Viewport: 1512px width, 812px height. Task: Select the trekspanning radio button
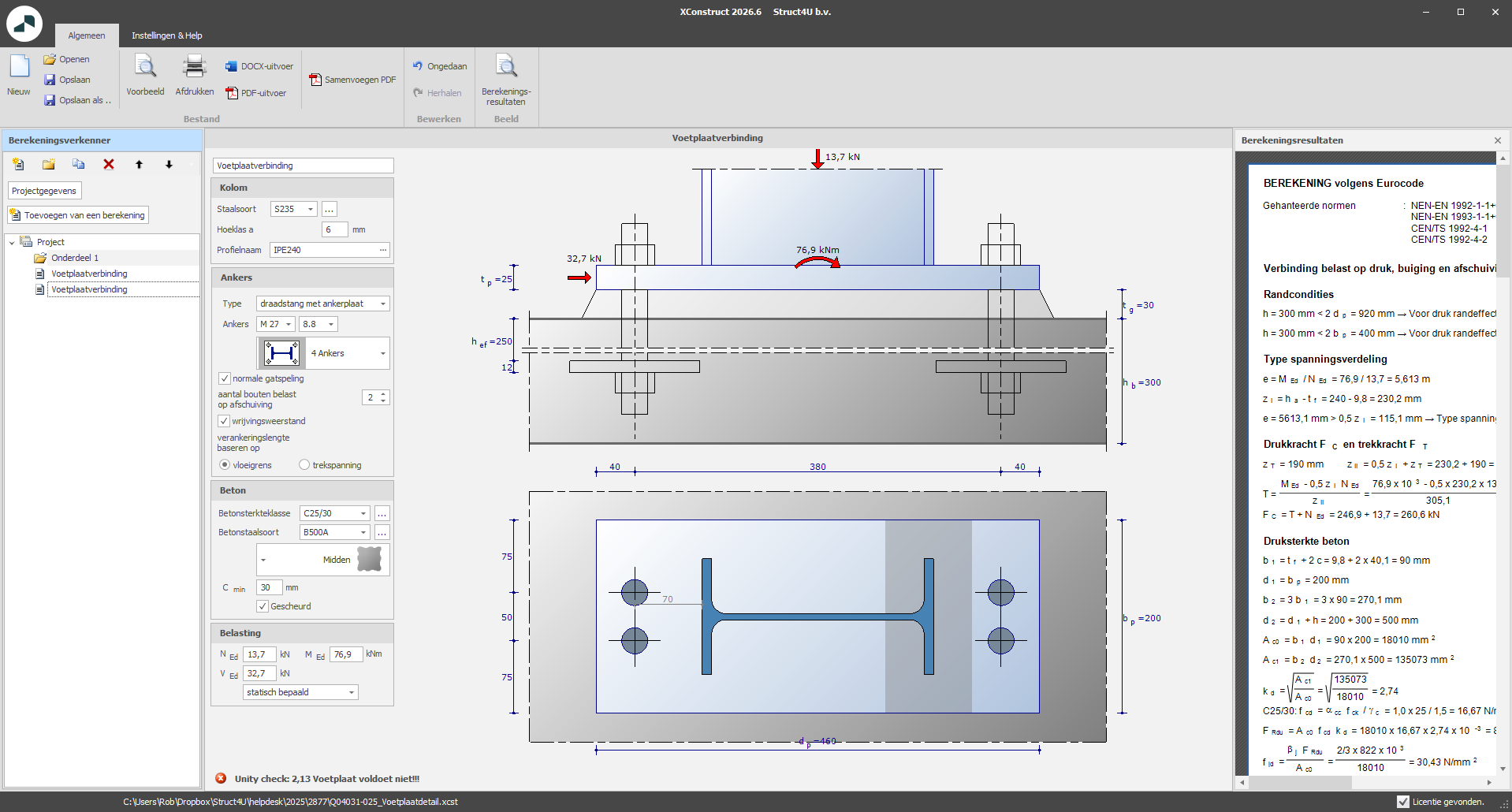tap(304, 465)
